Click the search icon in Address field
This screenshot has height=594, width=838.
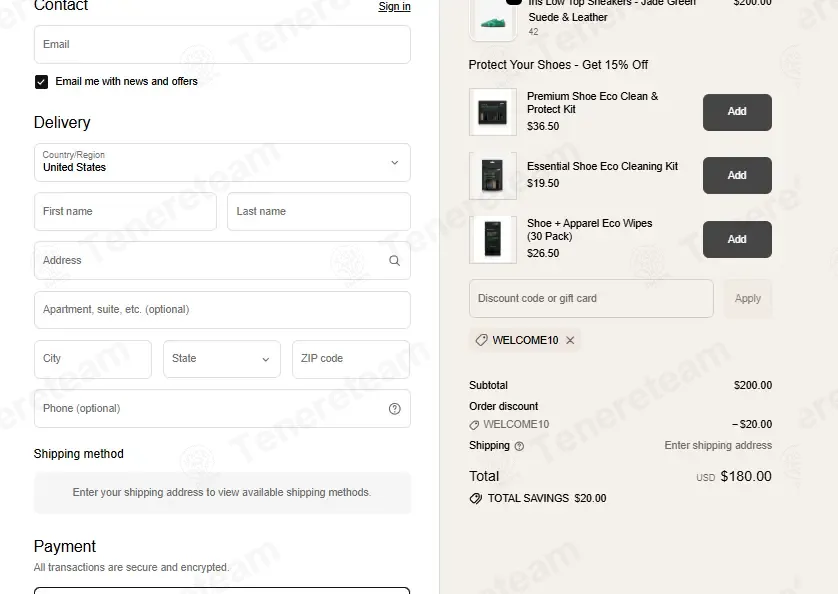point(394,260)
